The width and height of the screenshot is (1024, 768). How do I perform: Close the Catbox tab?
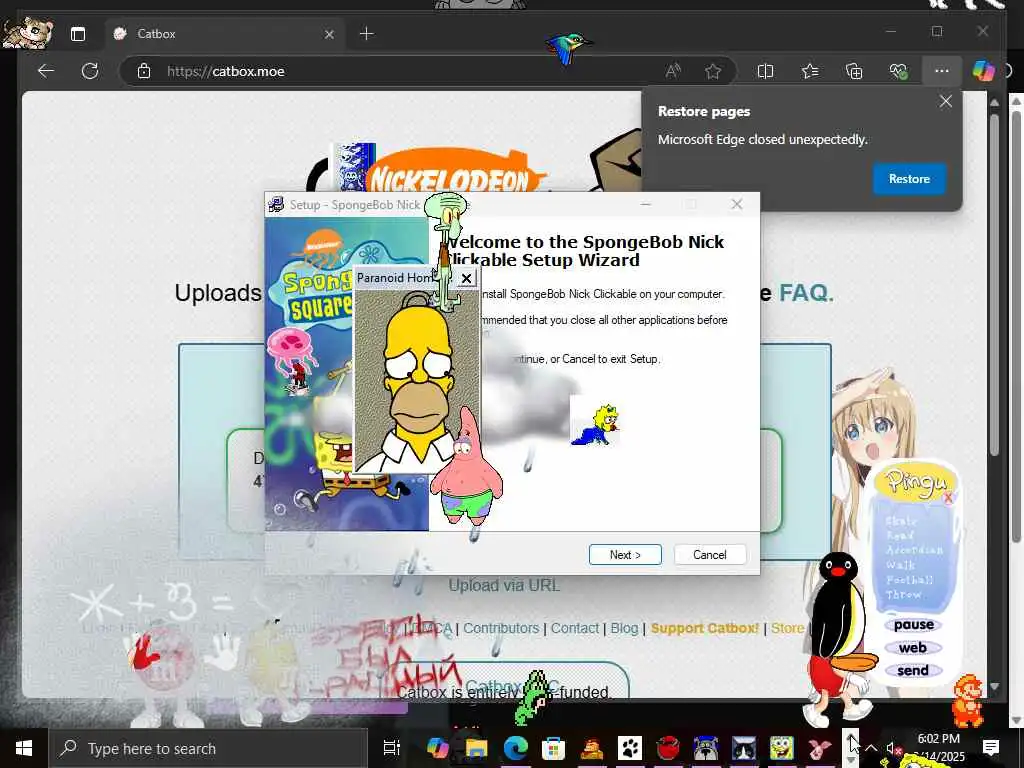point(330,34)
